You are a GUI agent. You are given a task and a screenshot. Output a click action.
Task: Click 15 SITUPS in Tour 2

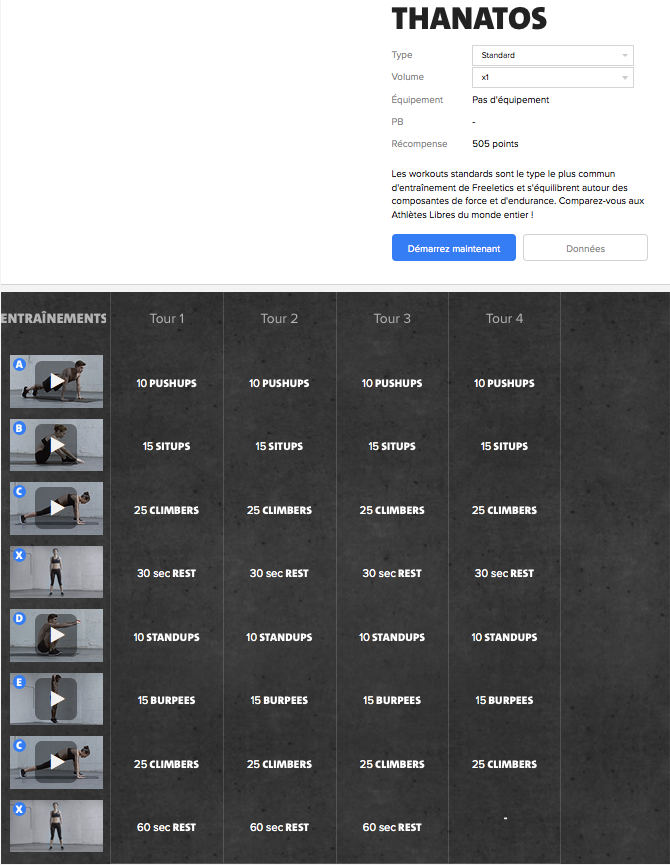pos(279,446)
